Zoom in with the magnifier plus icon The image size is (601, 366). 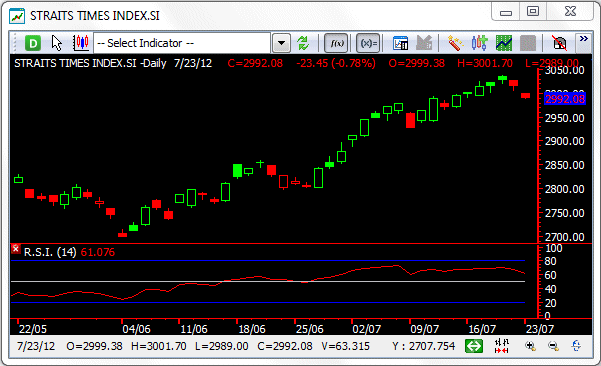point(530,346)
